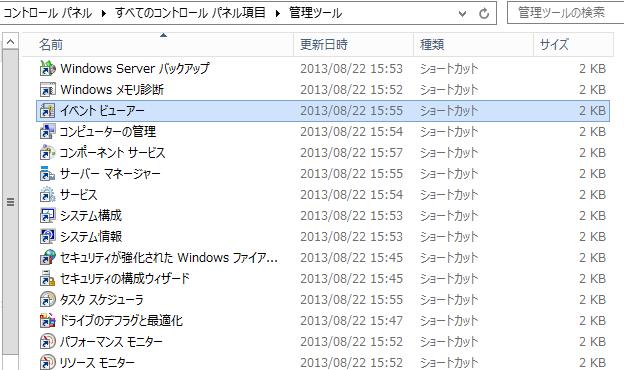Click the パフォーマンス モニター icon
Viewport: 624px width, 370px height.
47,342
